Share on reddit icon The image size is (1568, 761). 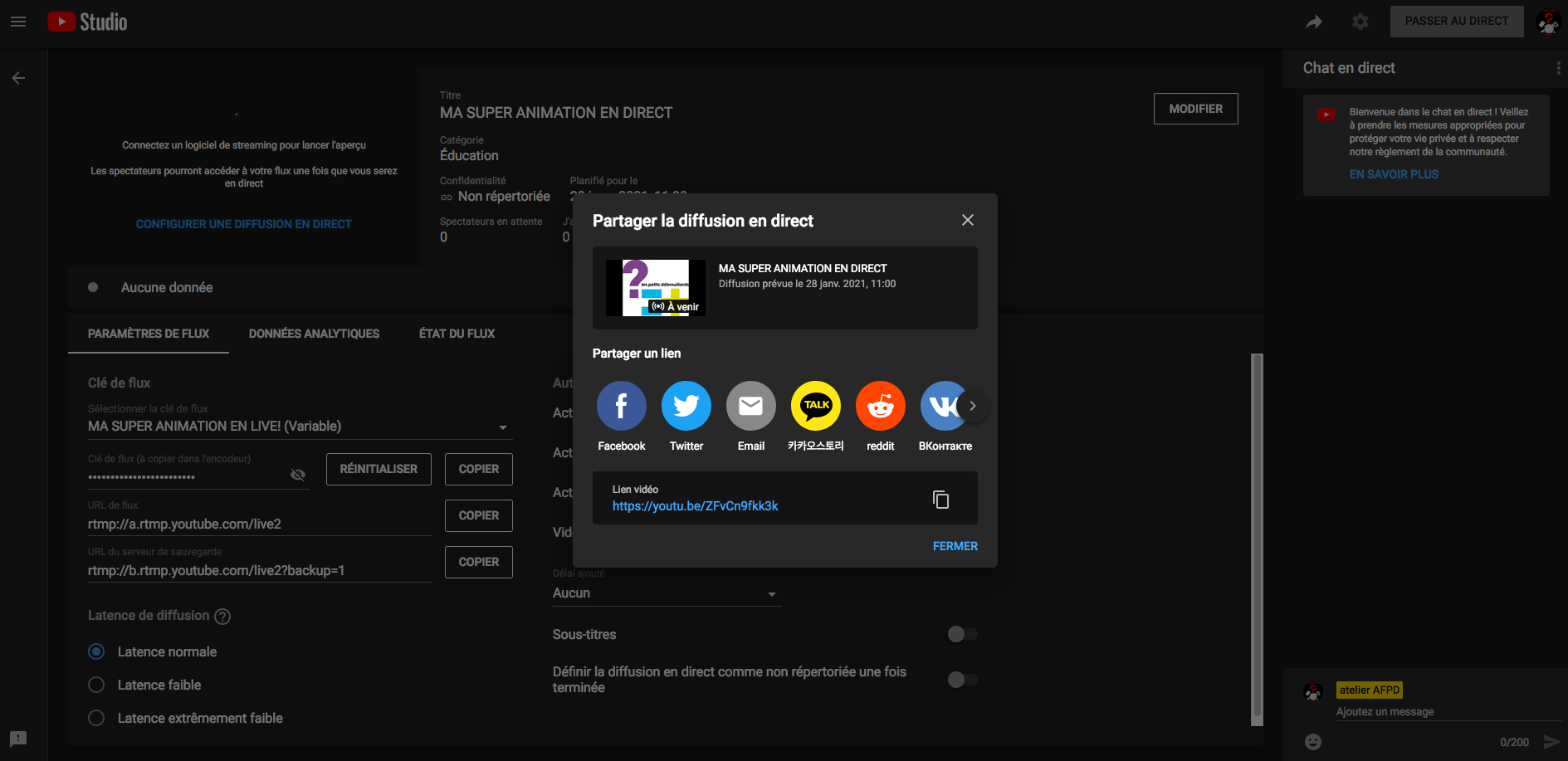tap(880, 406)
